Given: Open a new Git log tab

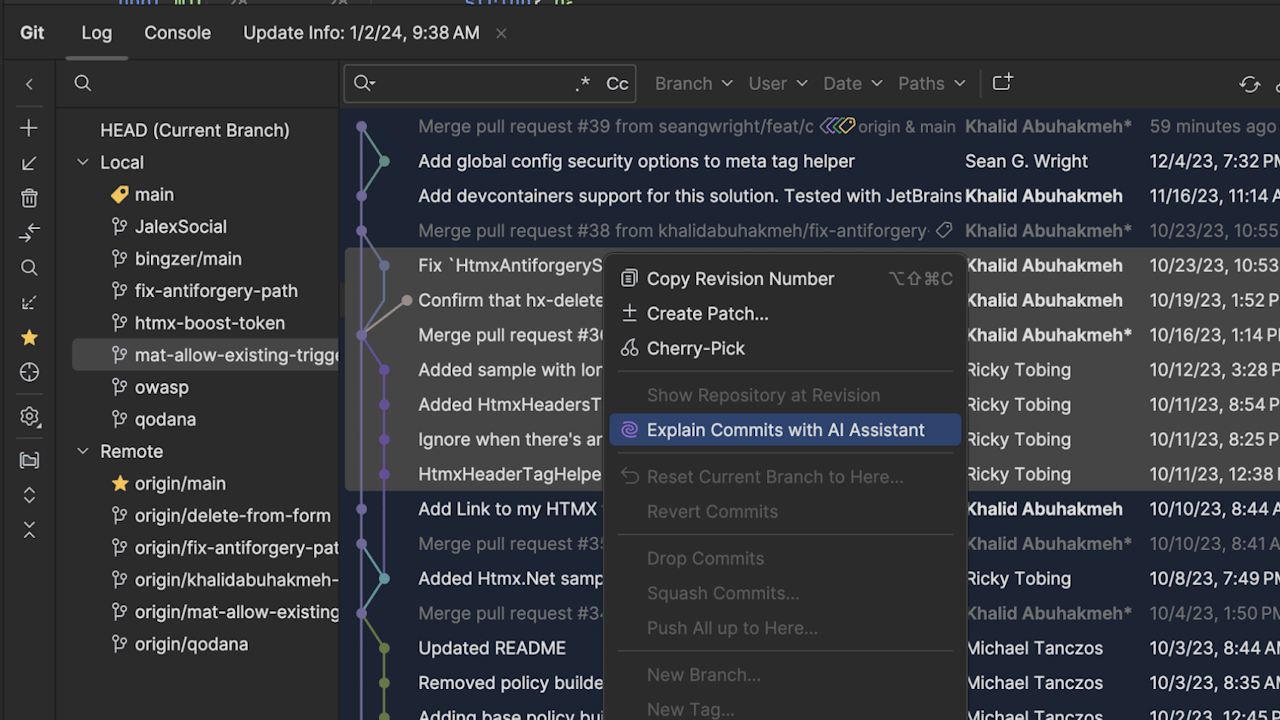Looking at the screenshot, I should pyautogui.click(x=1001, y=83).
